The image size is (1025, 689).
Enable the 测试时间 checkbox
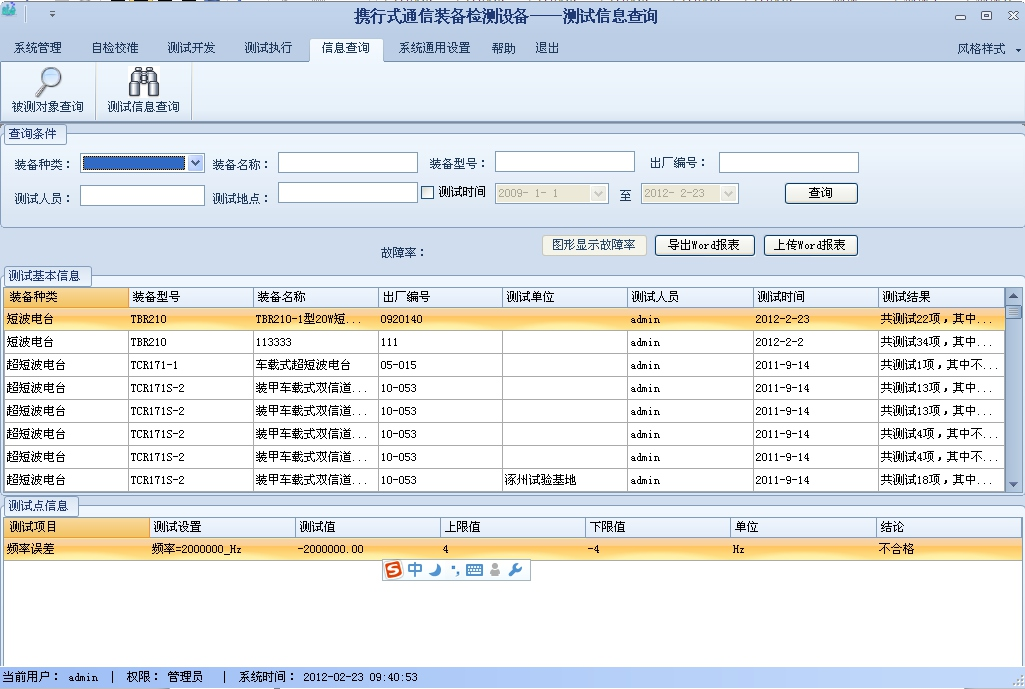click(x=428, y=193)
